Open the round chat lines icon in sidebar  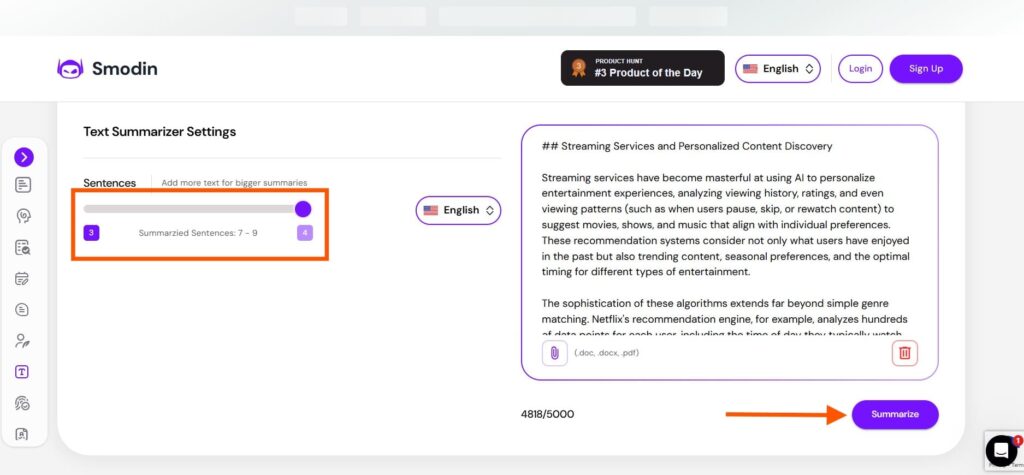pos(22,310)
